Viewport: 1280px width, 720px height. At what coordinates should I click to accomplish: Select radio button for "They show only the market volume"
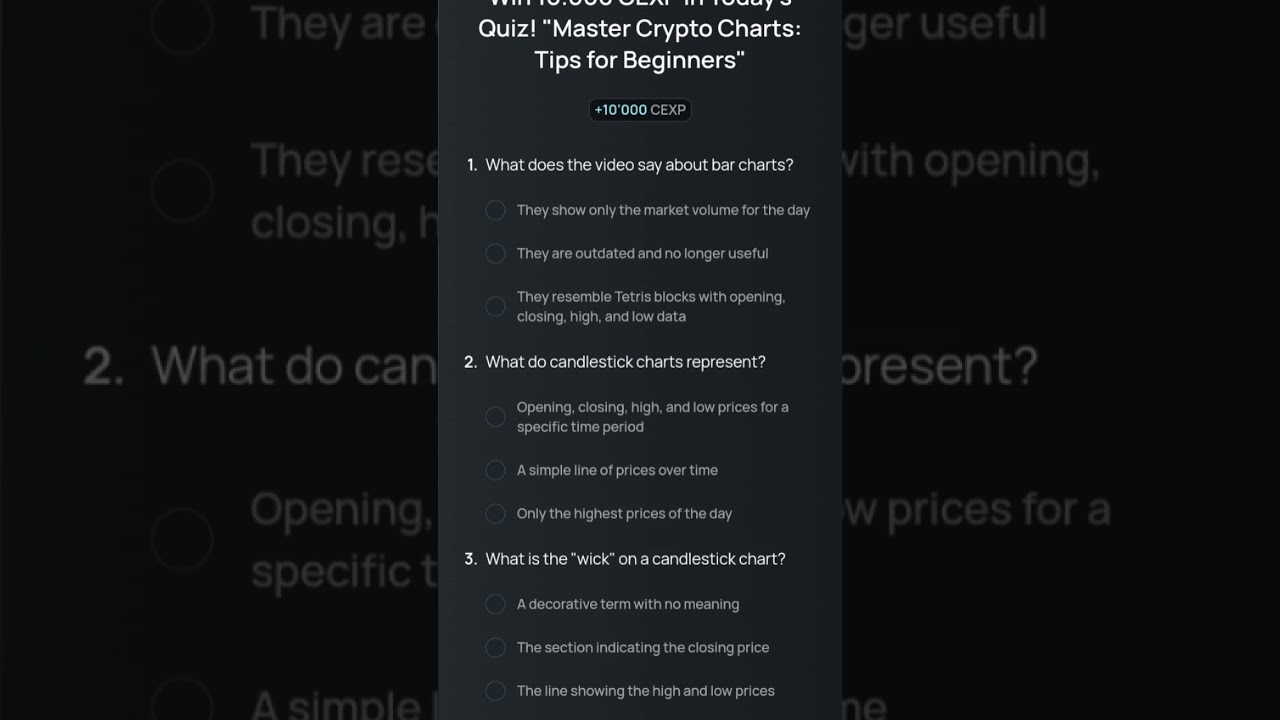point(495,210)
